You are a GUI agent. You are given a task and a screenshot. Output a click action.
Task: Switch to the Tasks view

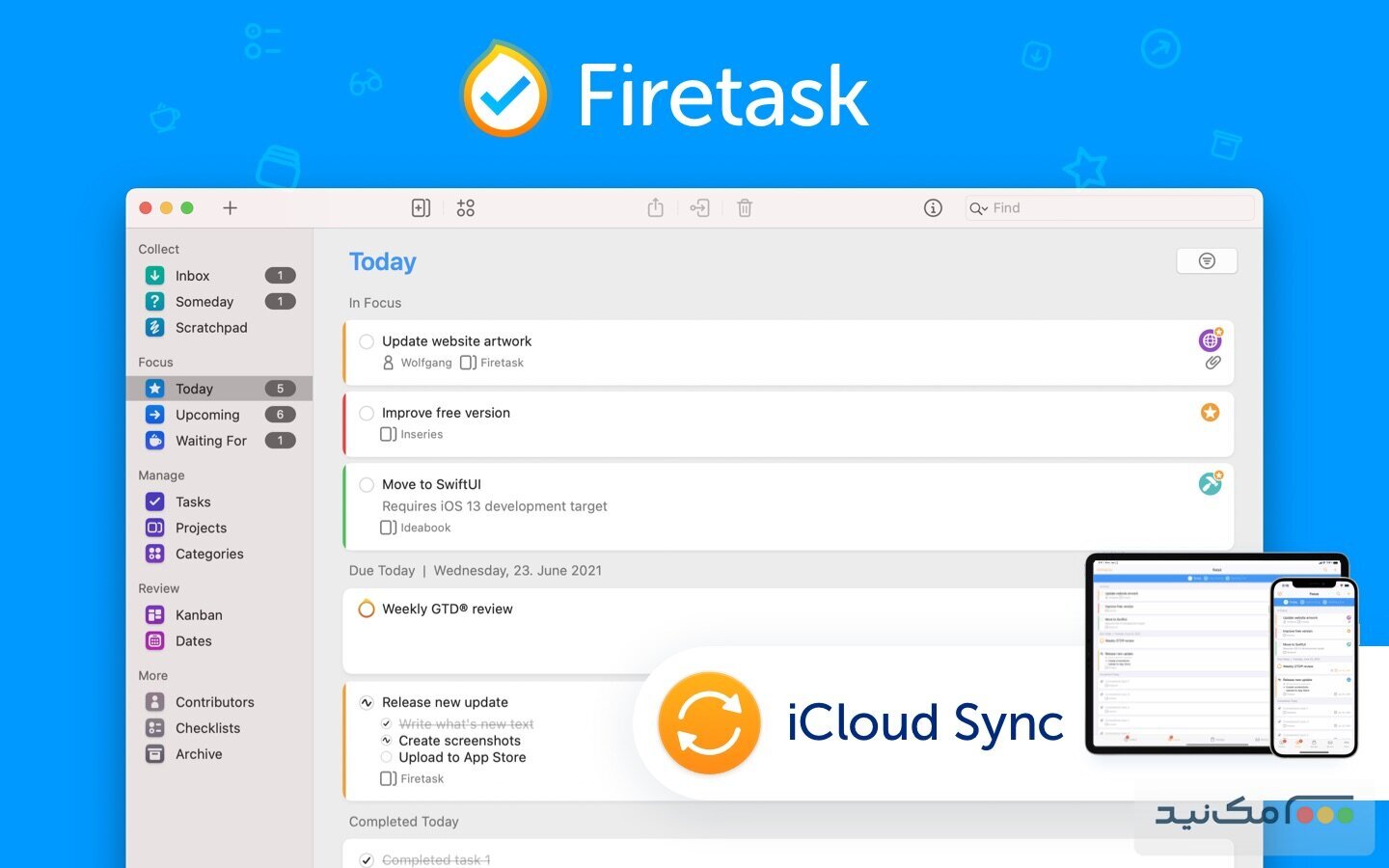click(193, 502)
